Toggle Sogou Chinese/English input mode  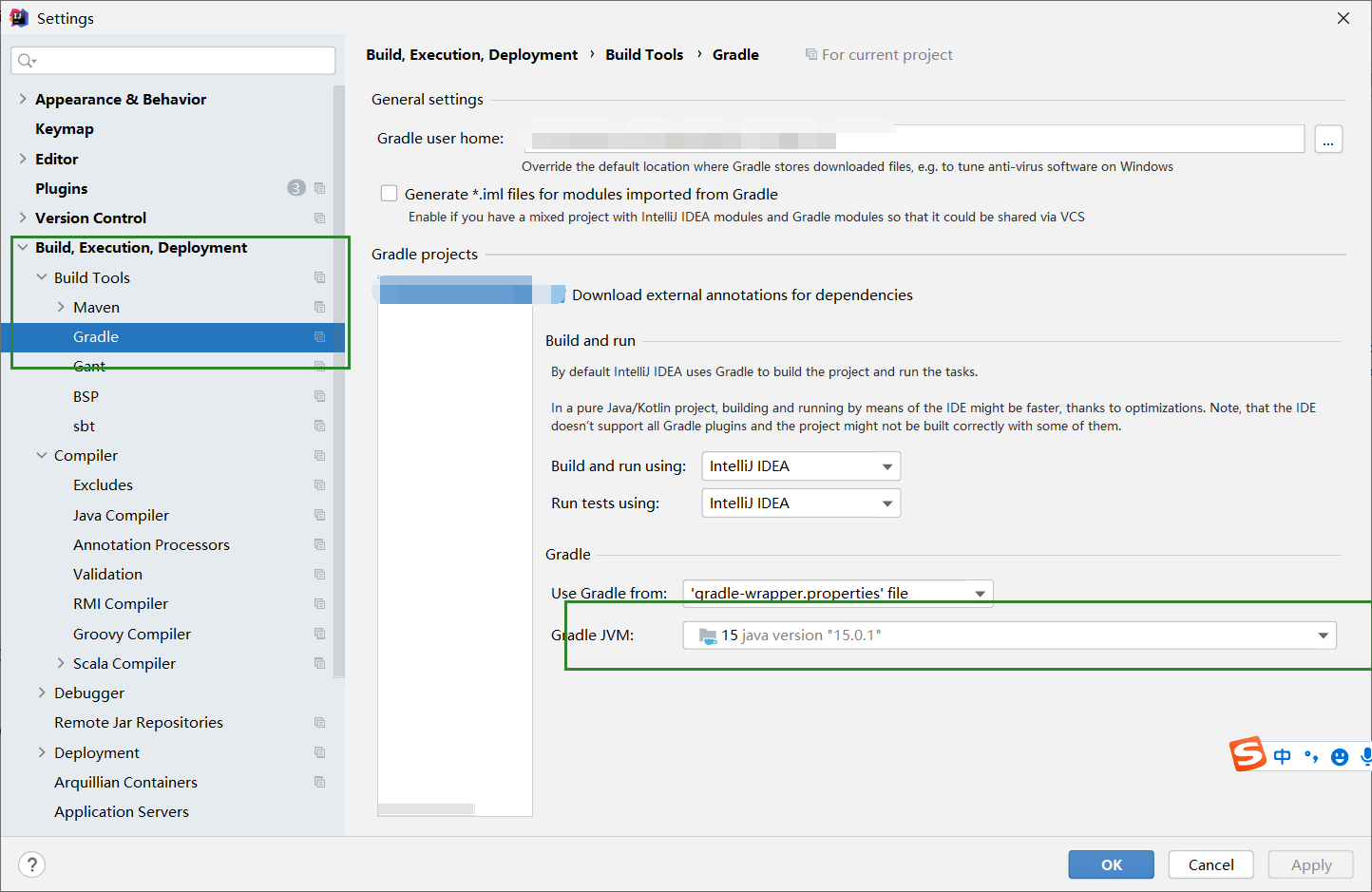click(x=1283, y=757)
